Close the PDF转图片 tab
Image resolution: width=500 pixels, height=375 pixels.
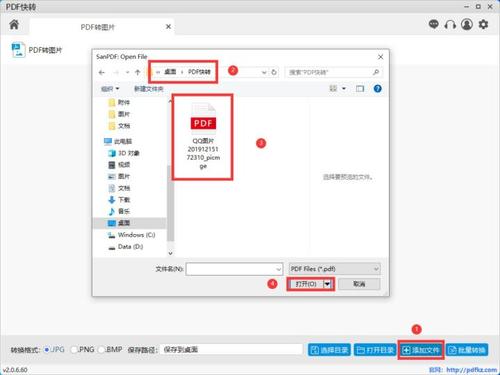pos(168,26)
